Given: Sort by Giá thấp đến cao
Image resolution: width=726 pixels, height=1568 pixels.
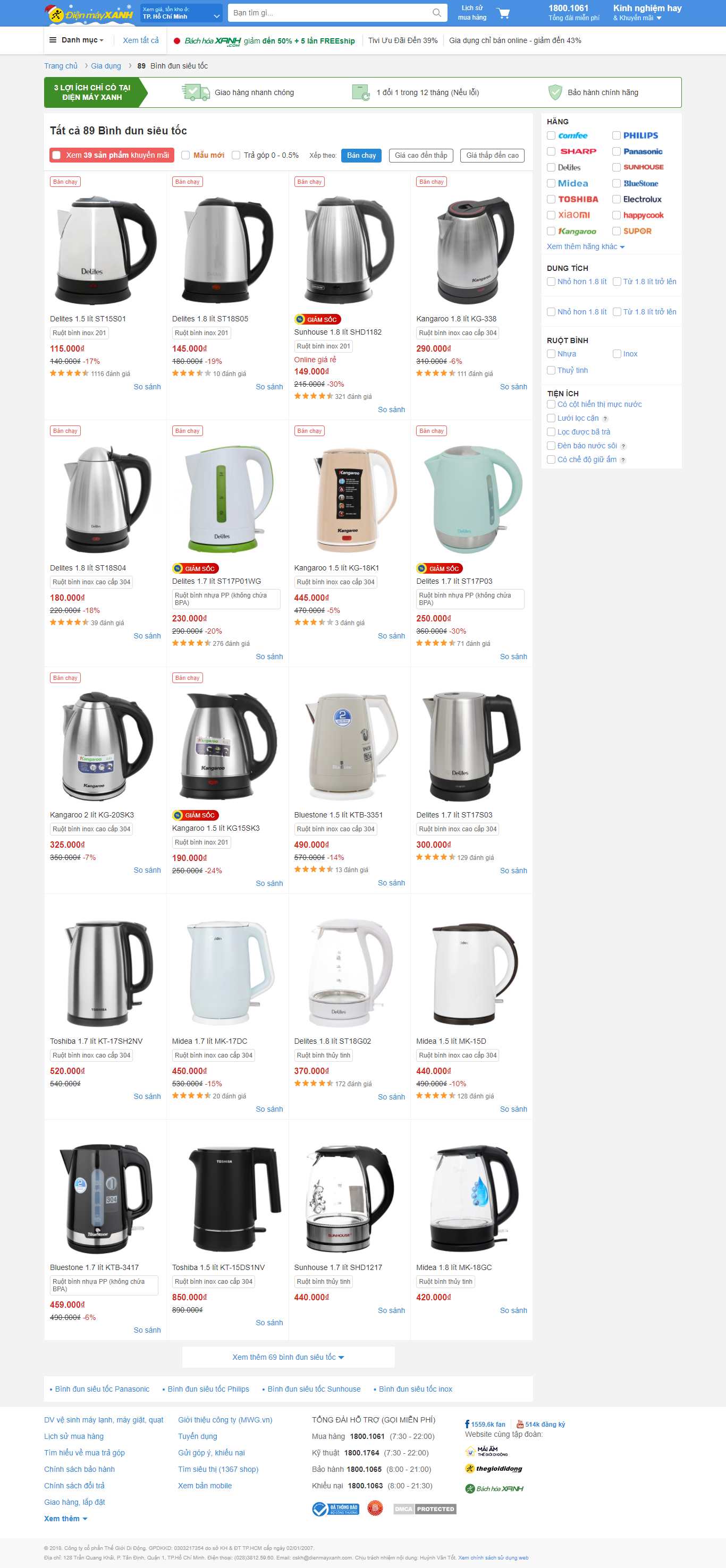Looking at the screenshot, I should tap(492, 155).
